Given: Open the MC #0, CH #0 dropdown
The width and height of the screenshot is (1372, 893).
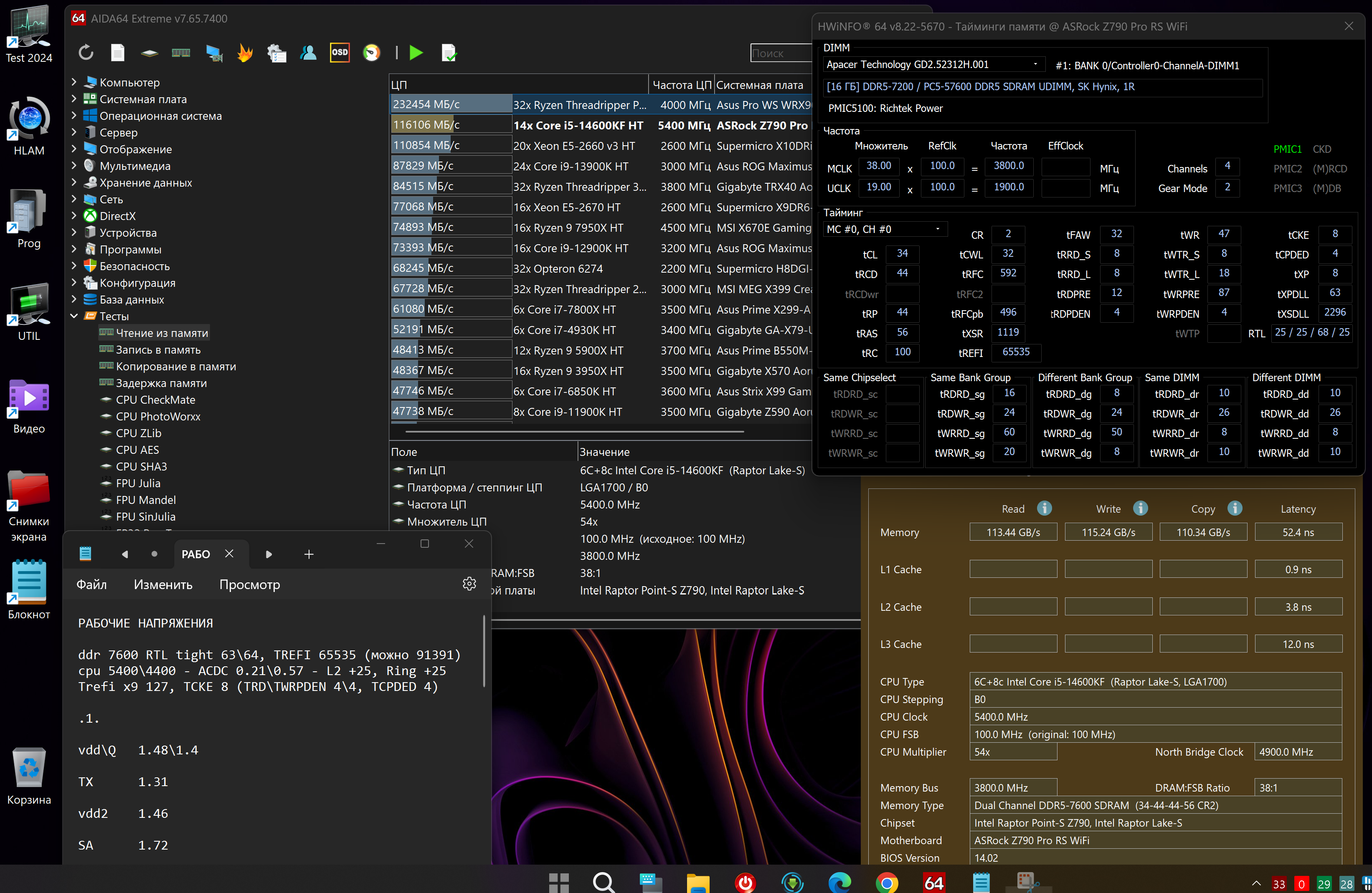Looking at the screenshot, I should (937, 229).
